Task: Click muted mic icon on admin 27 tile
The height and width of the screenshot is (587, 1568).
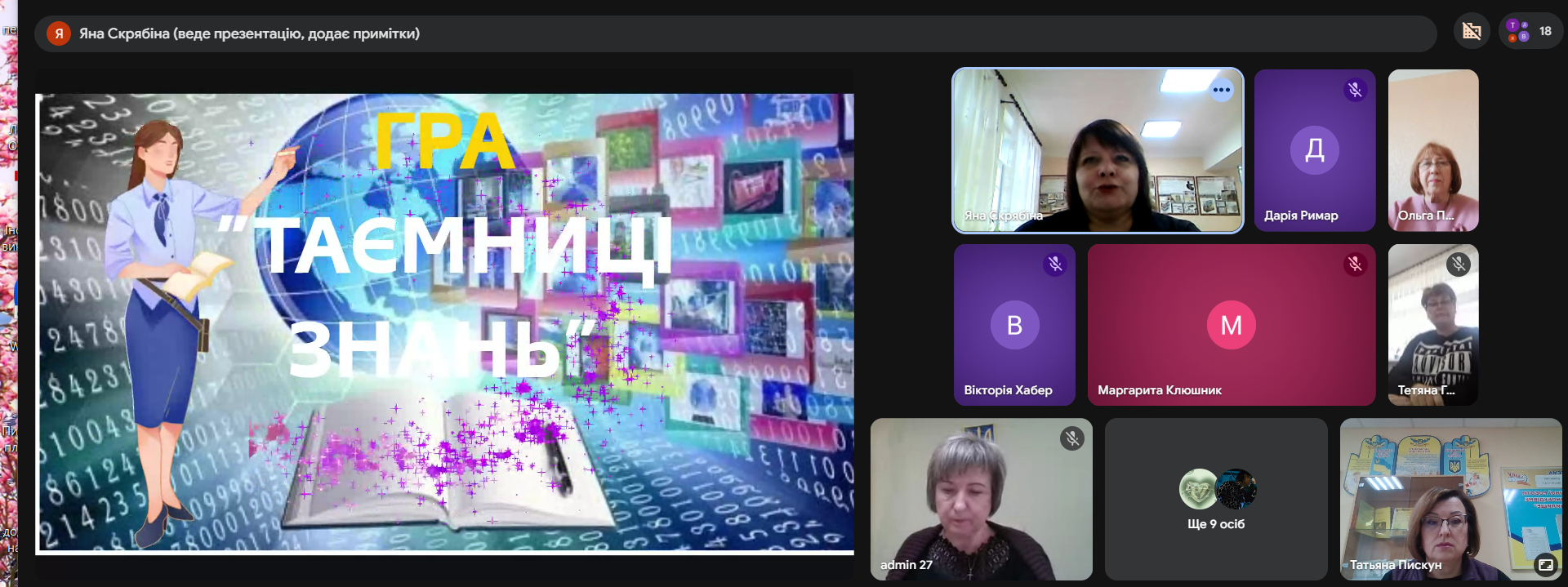Action: point(1071,438)
